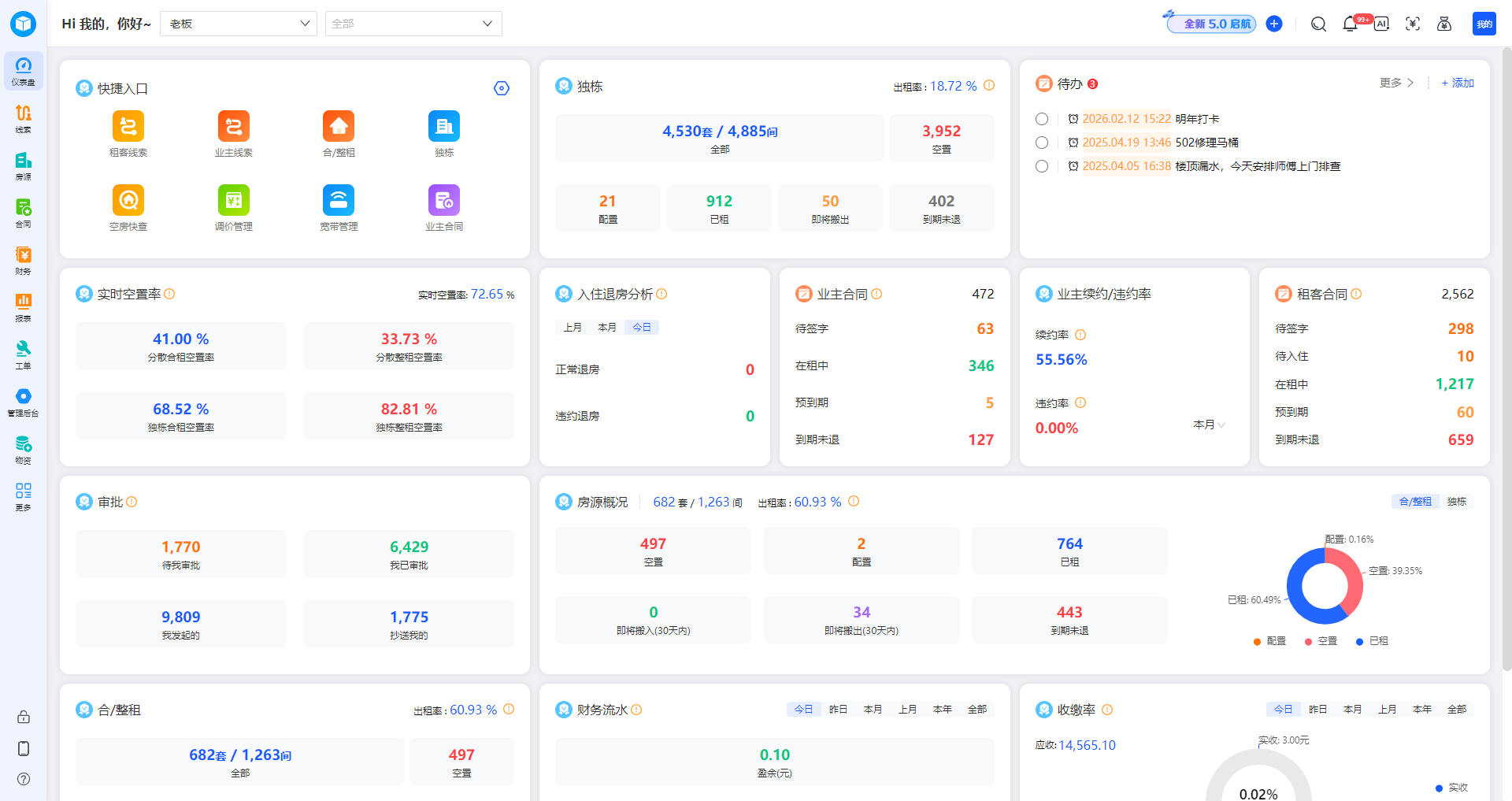This screenshot has width=1512, height=801.
Task: Open the 全部 filter dropdown
Action: 413,24
